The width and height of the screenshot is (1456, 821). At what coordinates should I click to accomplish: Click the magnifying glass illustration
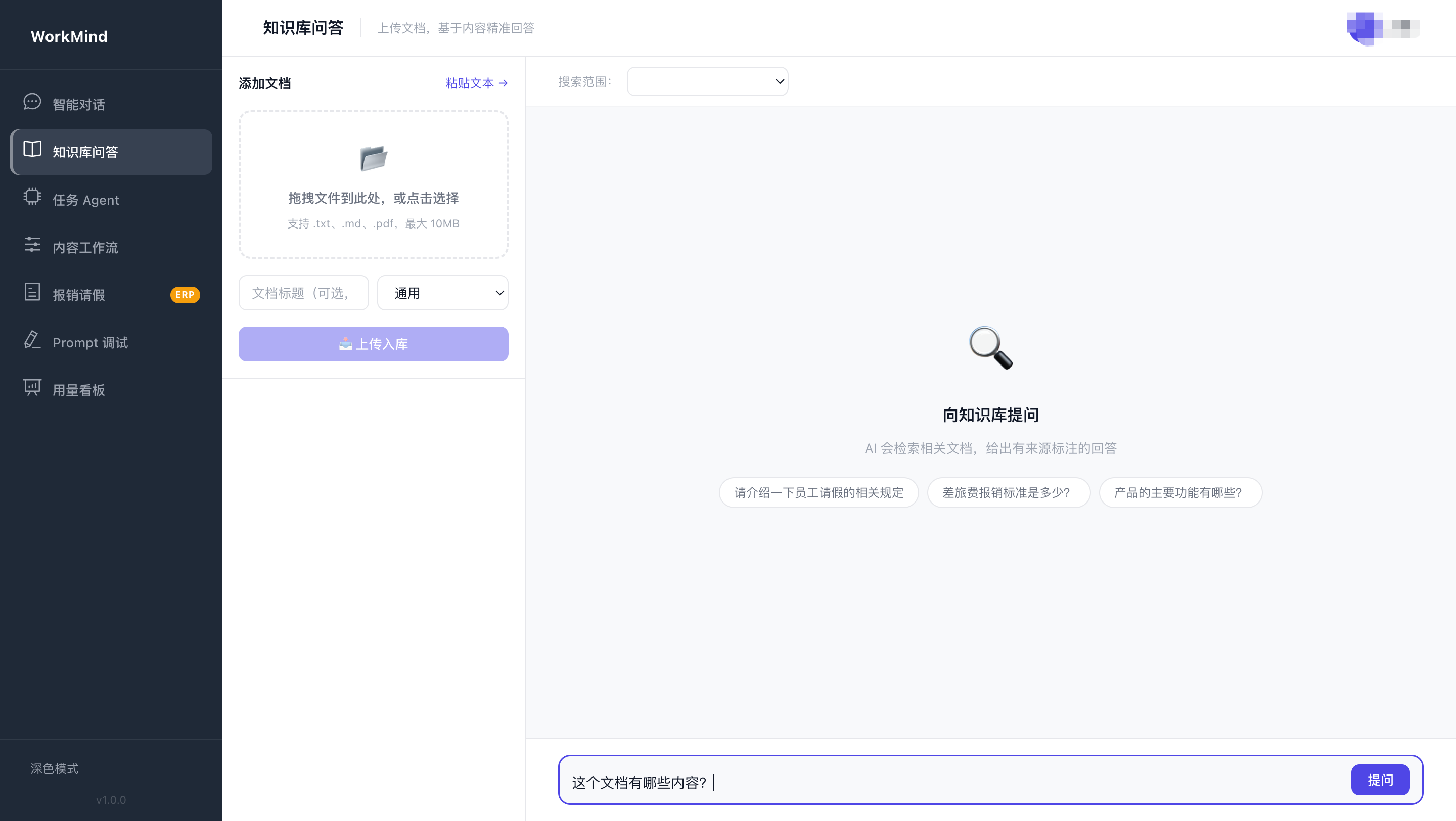click(x=990, y=347)
